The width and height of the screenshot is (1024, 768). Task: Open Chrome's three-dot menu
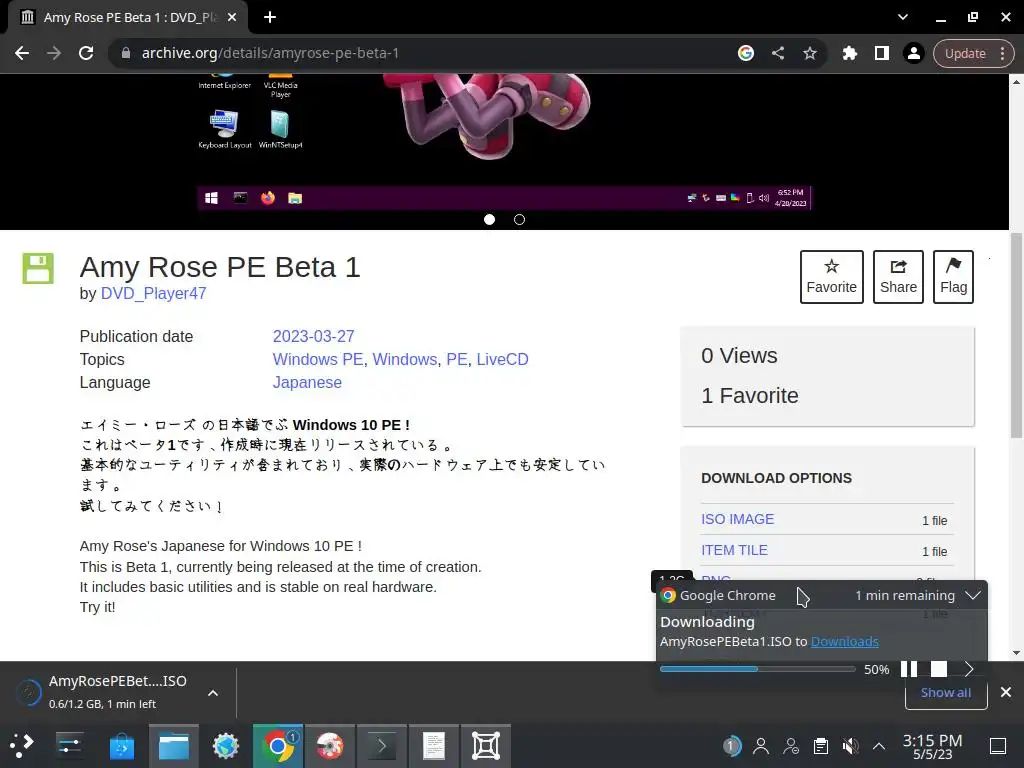(x=1002, y=54)
